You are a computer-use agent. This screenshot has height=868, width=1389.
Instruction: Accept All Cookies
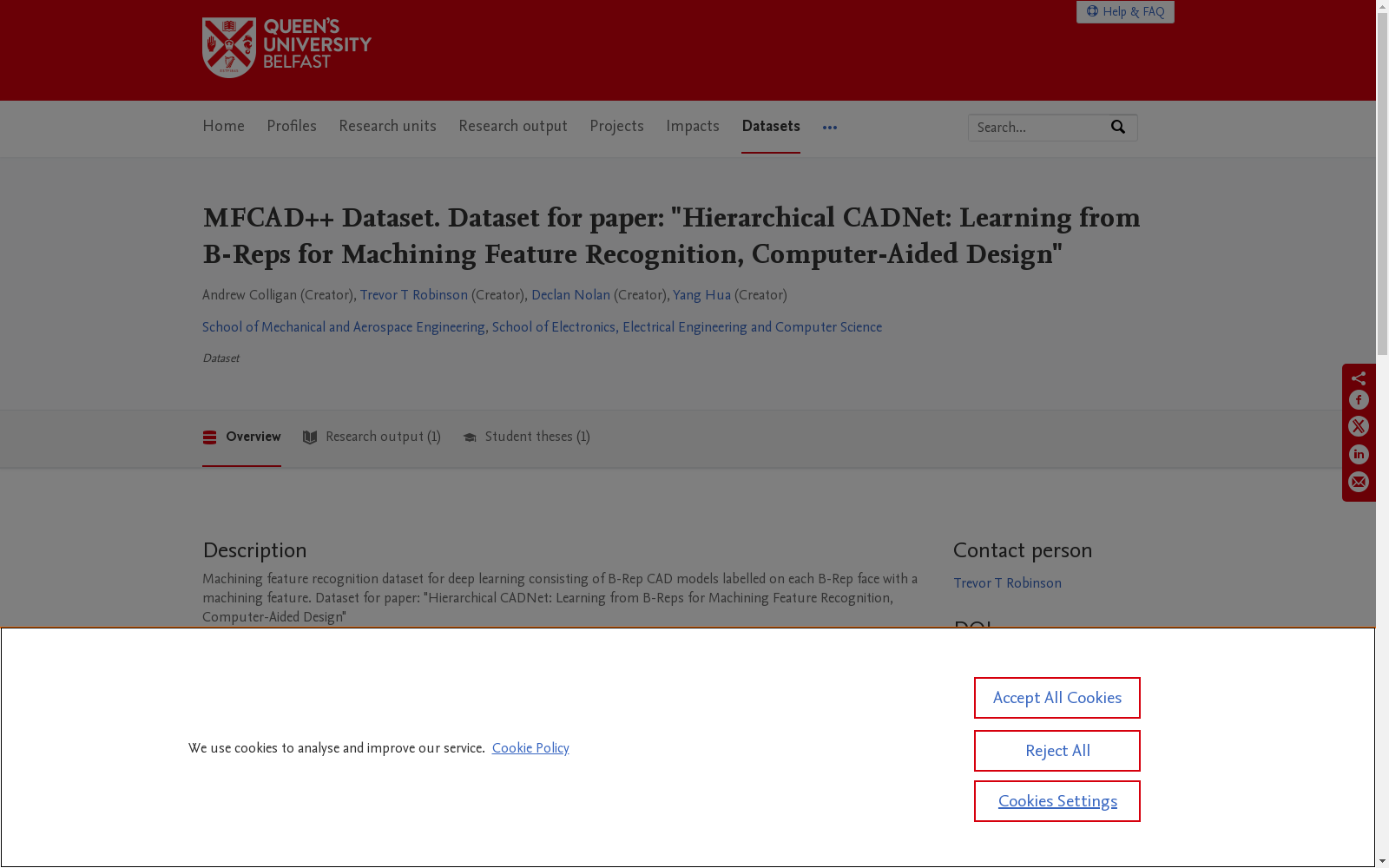pos(1057,698)
